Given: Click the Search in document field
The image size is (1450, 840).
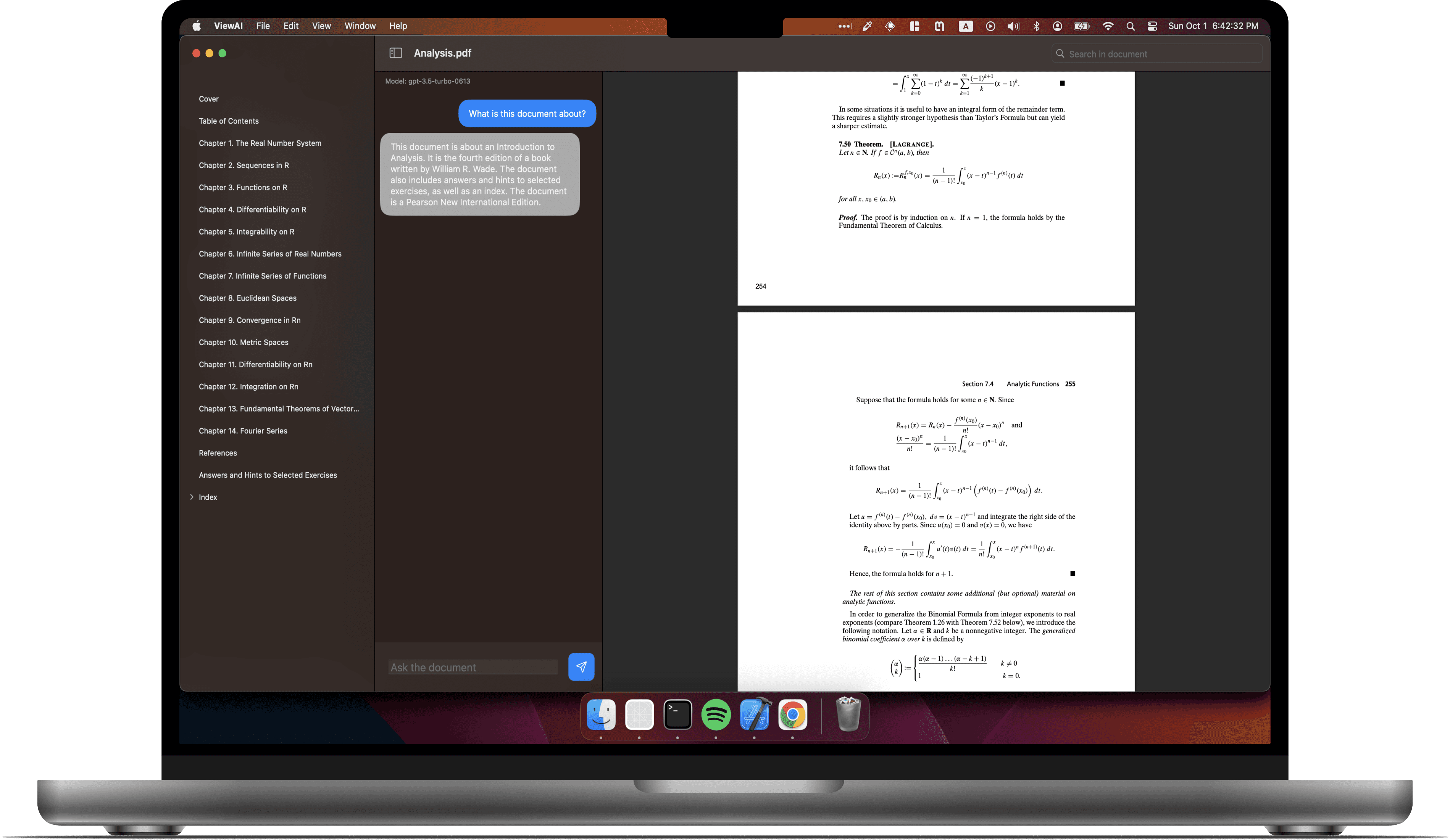Looking at the screenshot, I should point(1156,53).
